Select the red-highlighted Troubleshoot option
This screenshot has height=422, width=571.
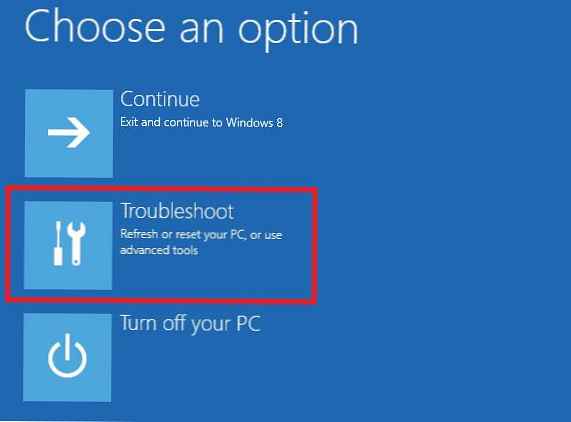[x=161, y=245]
